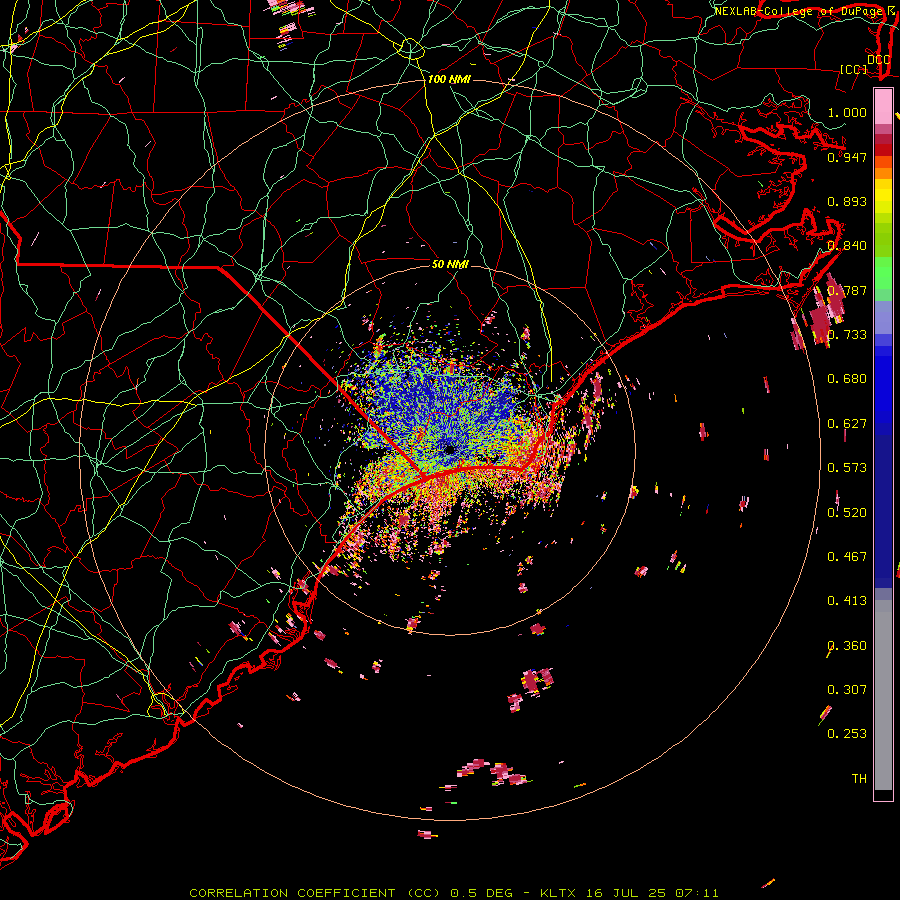Click the [CC] legend heading
The image size is (900, 900).
click(x=853, y=69)
